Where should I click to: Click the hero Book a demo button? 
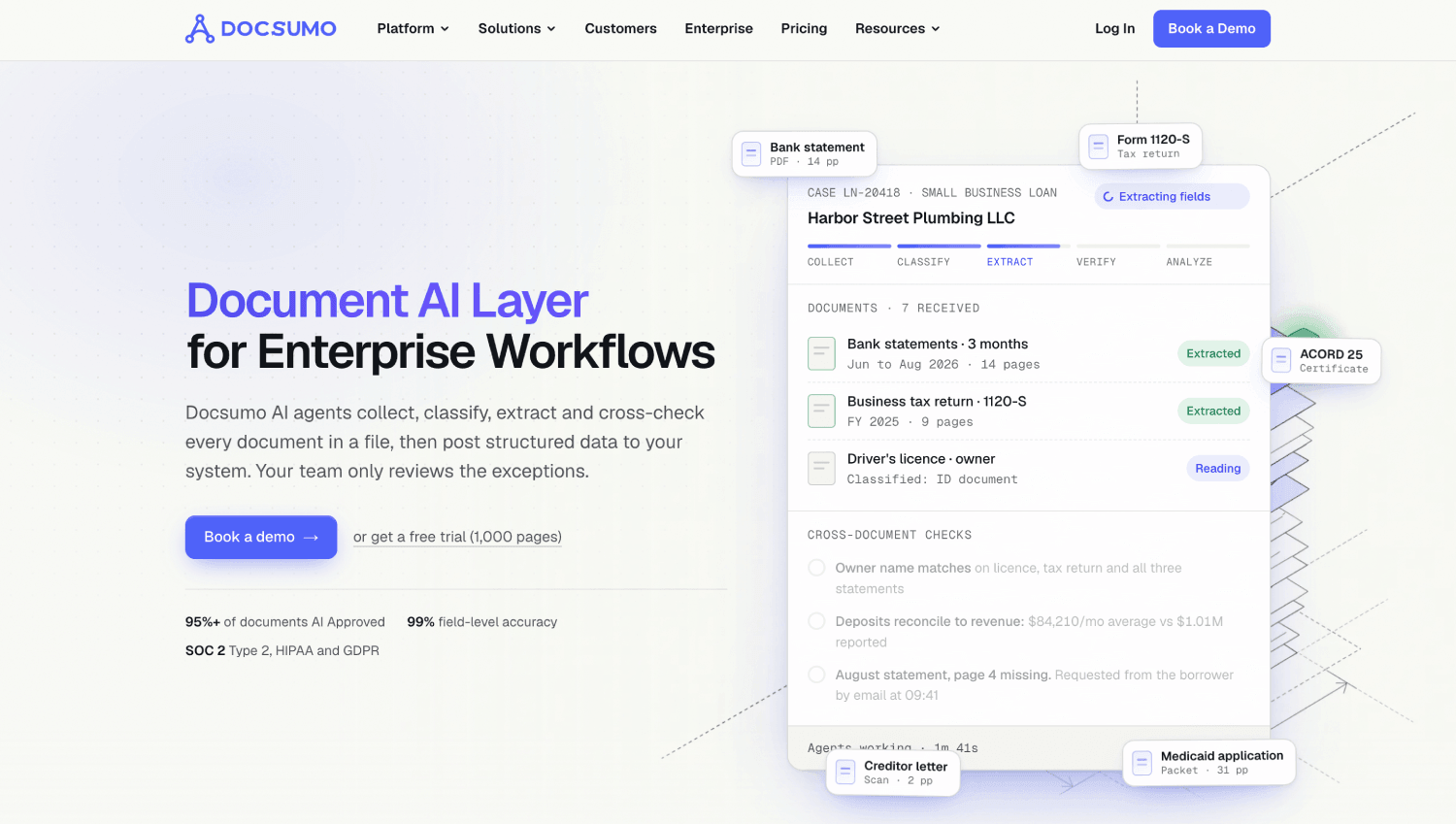tap(261, 538)
